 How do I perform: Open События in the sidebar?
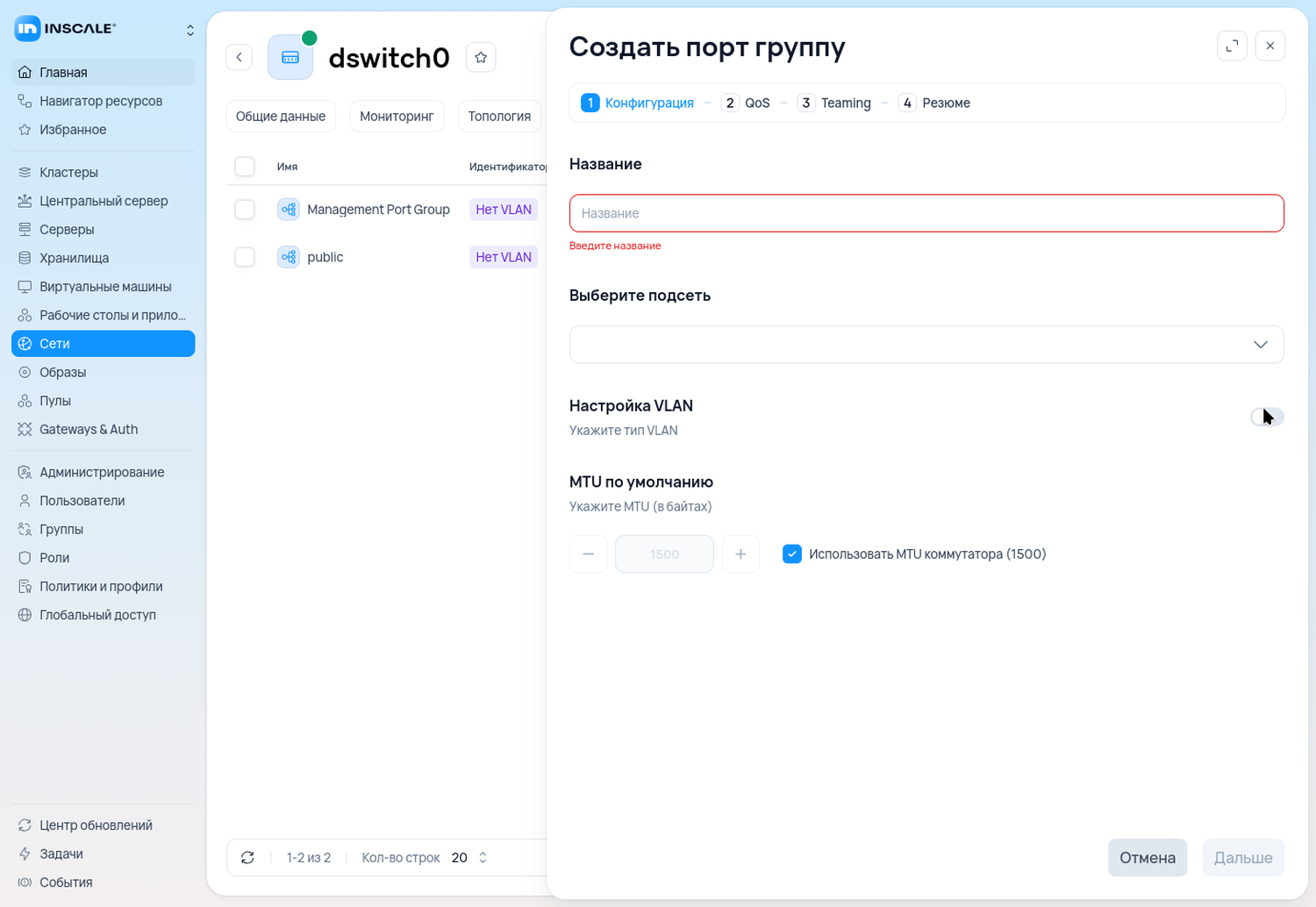click(104, 882)
